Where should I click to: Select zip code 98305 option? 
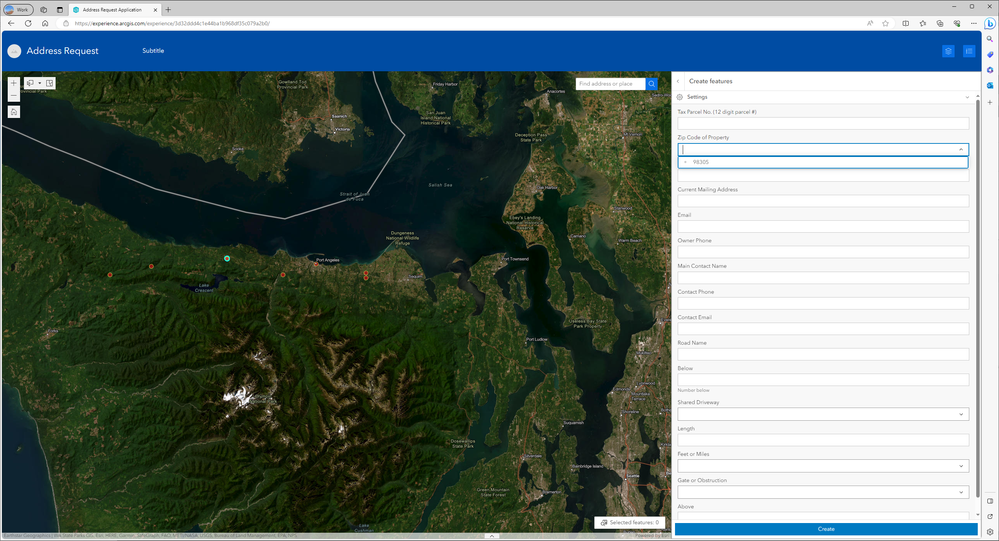point(823,162)
